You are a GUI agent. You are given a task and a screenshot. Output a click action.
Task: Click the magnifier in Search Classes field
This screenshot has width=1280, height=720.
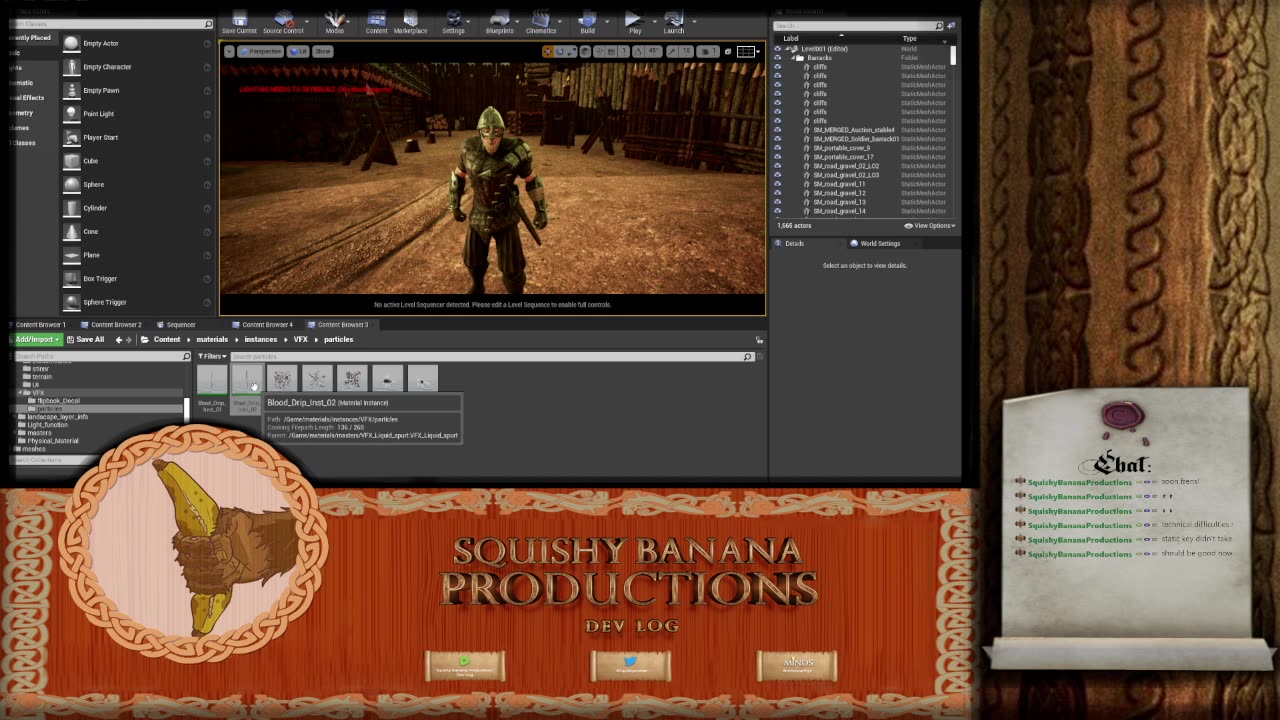[x=208, y=23]
